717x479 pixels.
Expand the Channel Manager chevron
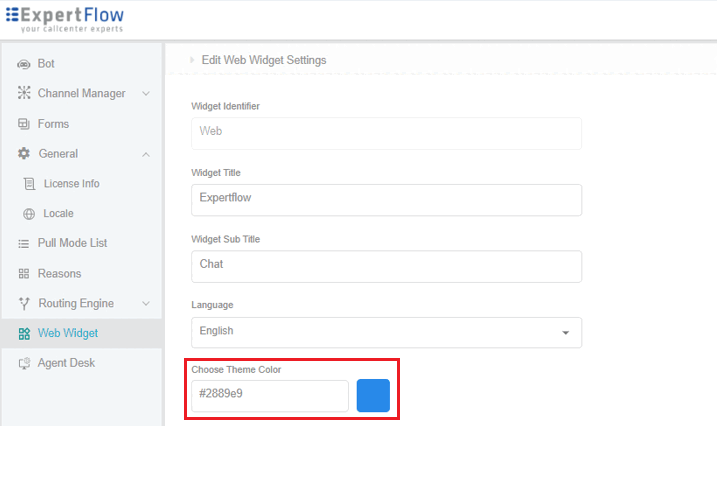pyautogui.click(x=146, y=94)
